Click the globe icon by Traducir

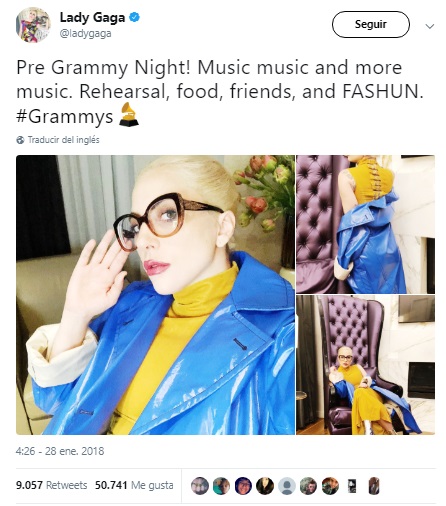tap(20, 140)
